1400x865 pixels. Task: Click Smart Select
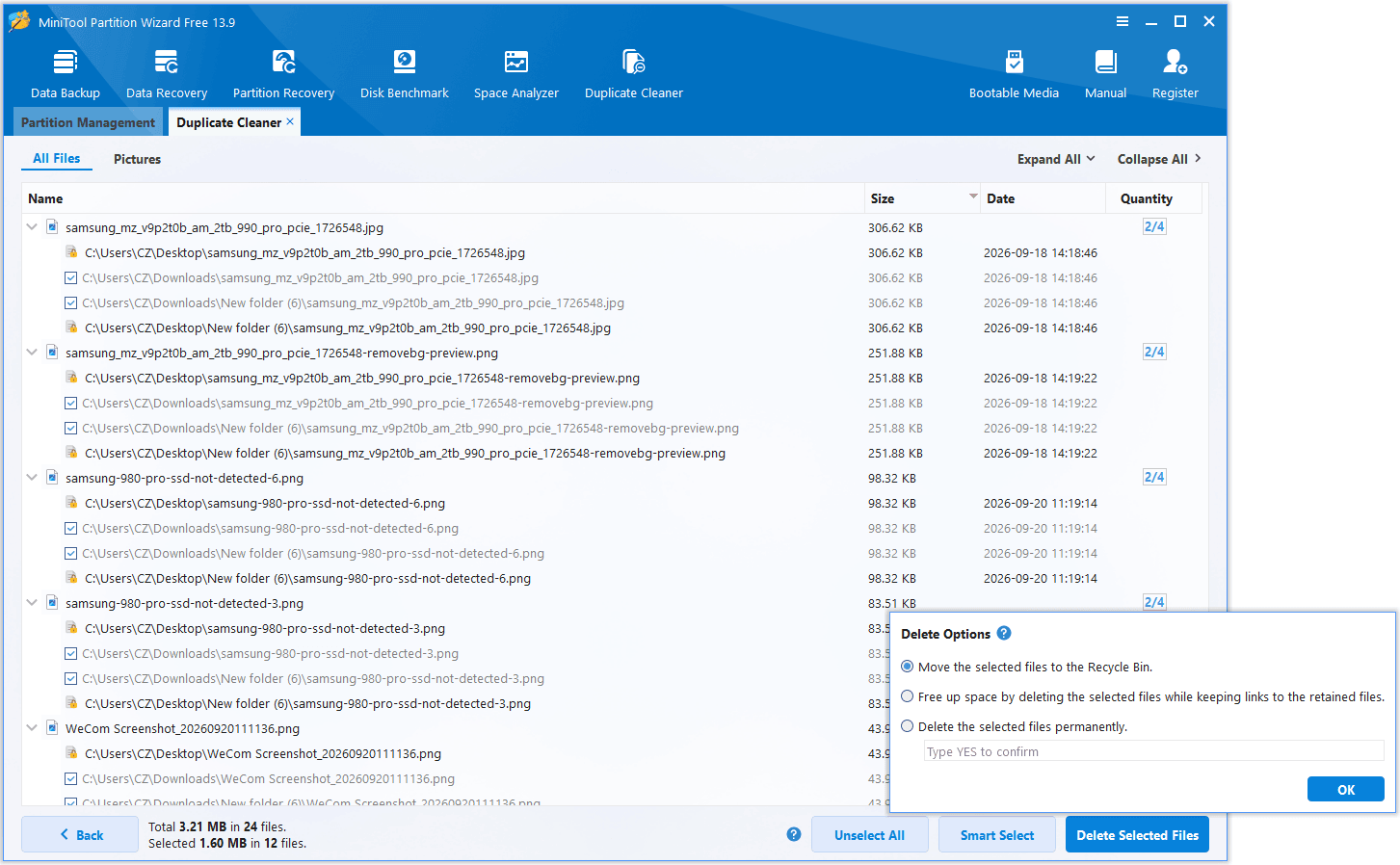point(997,835)
